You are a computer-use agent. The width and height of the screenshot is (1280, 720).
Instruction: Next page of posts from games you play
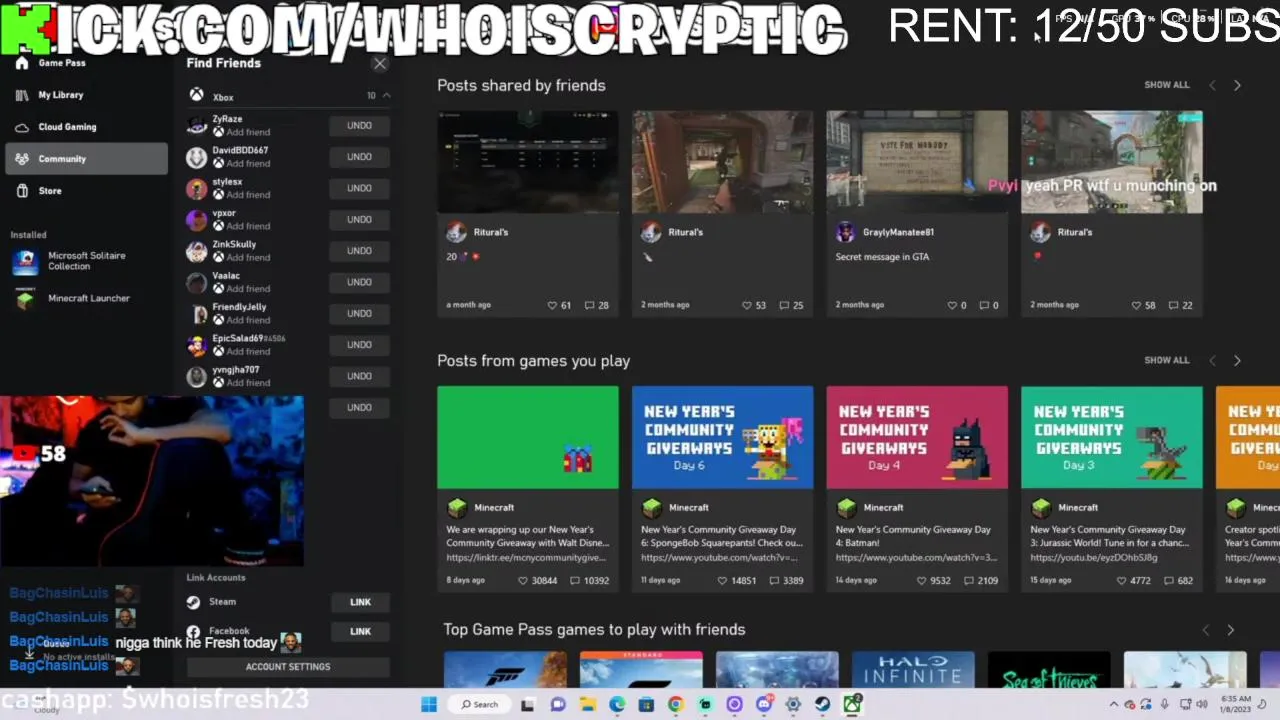[x=1237, y=360]
